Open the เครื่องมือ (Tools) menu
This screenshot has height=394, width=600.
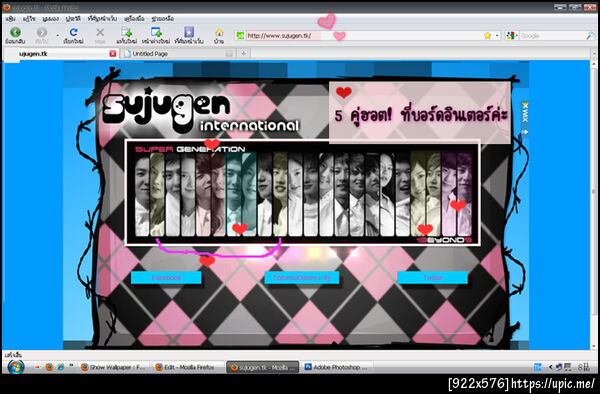(134, 18)
